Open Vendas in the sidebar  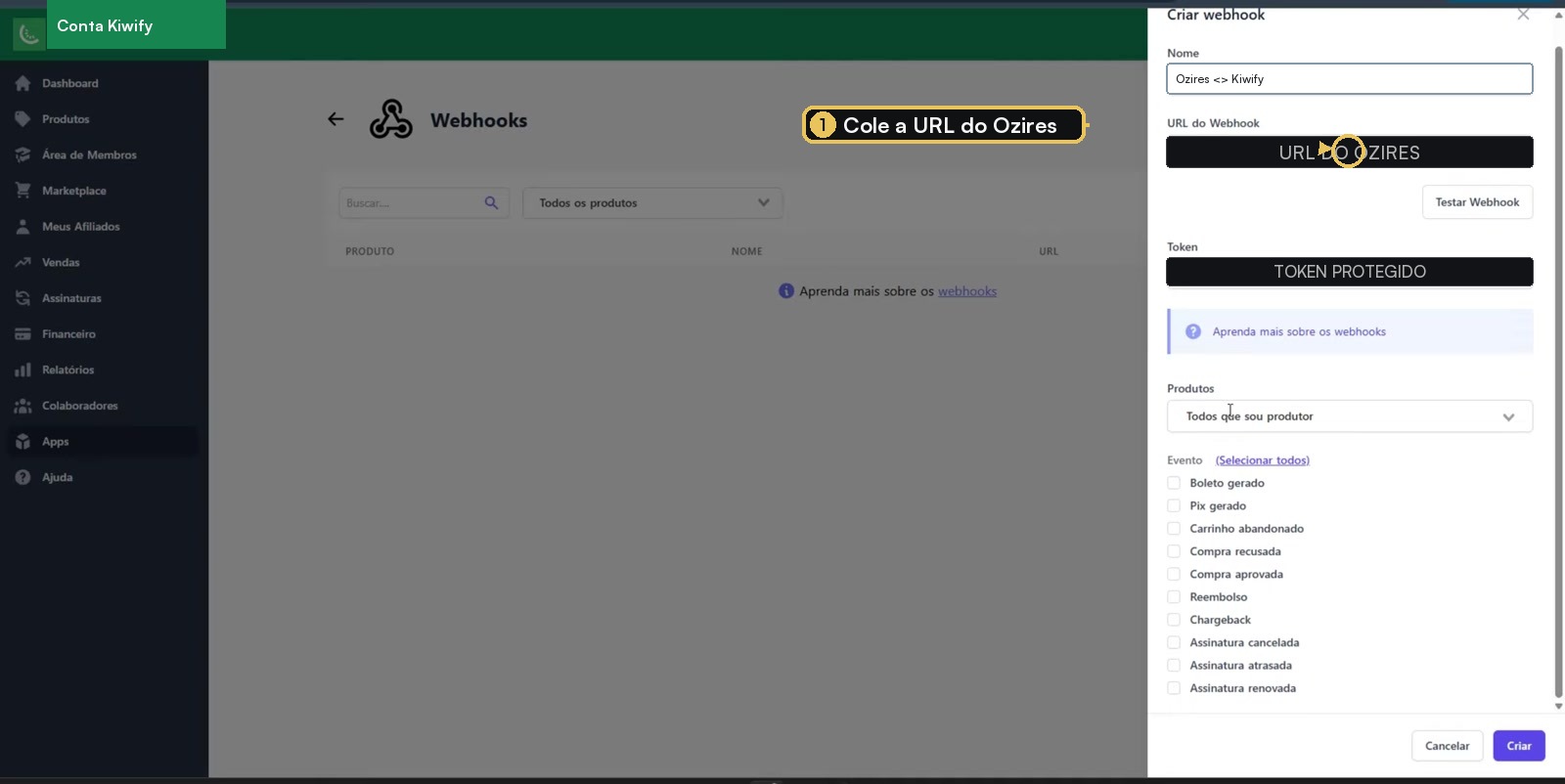tap(61, 262)
